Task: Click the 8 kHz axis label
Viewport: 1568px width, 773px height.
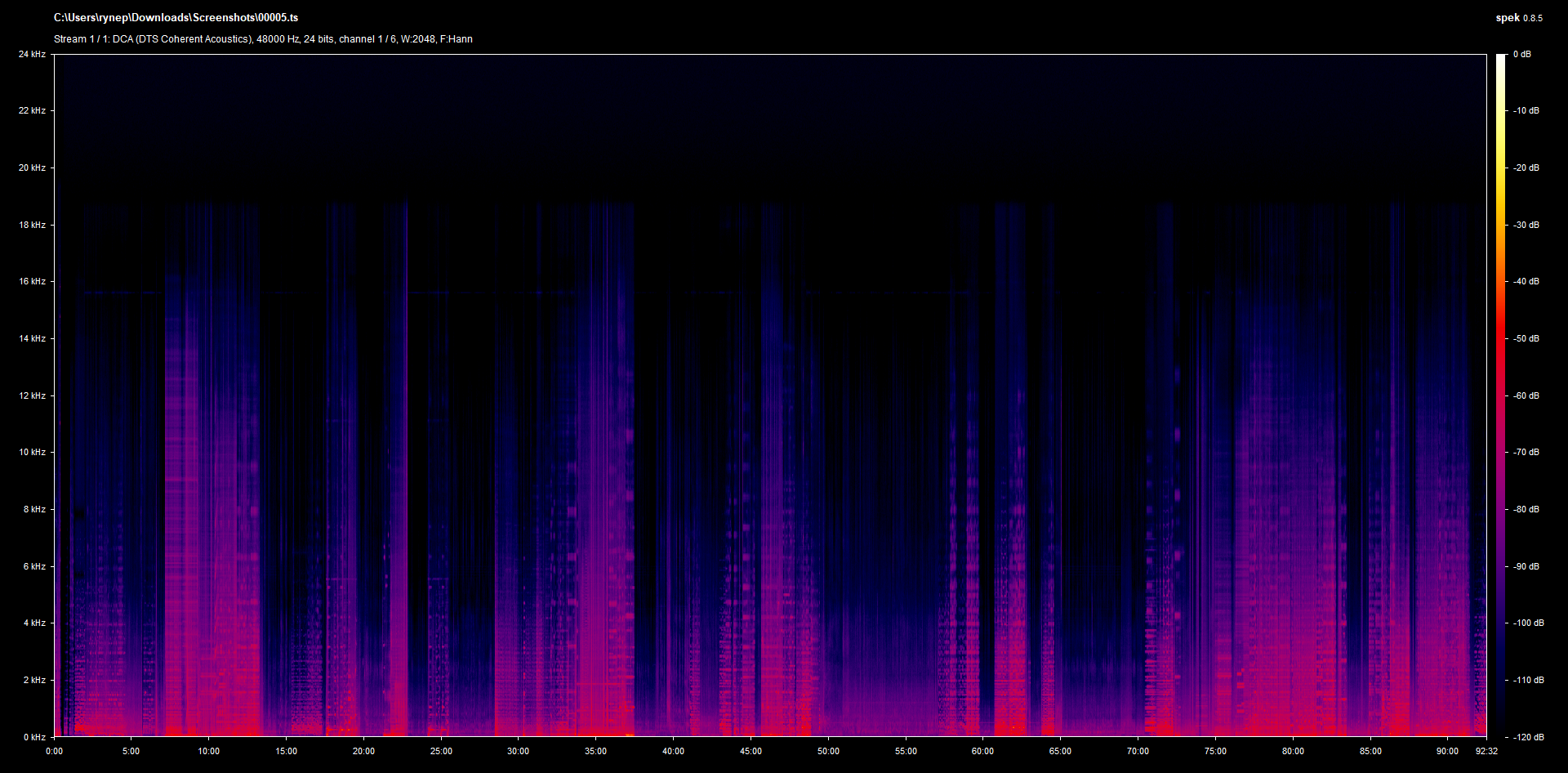Action: point(34,509)
